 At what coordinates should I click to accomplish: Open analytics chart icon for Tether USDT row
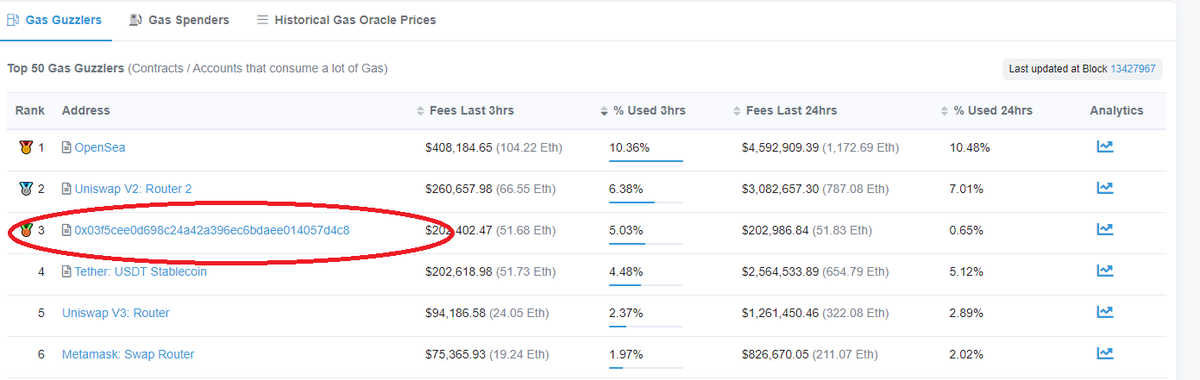(1105, 271)
